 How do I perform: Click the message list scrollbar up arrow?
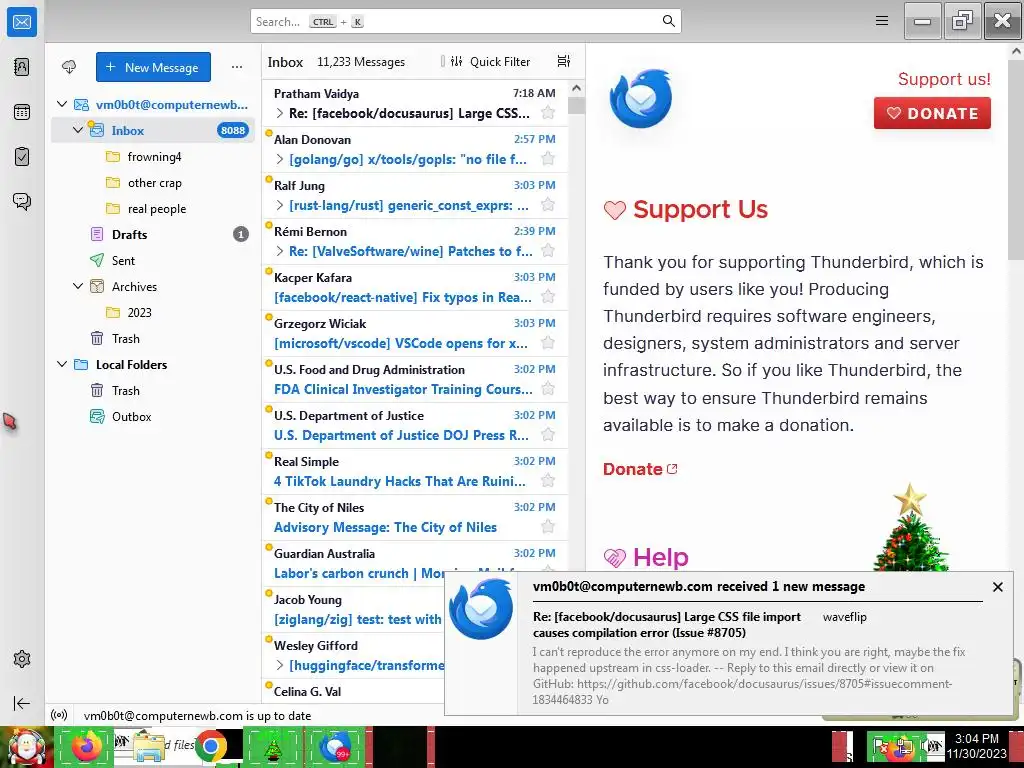pos(576,88)
